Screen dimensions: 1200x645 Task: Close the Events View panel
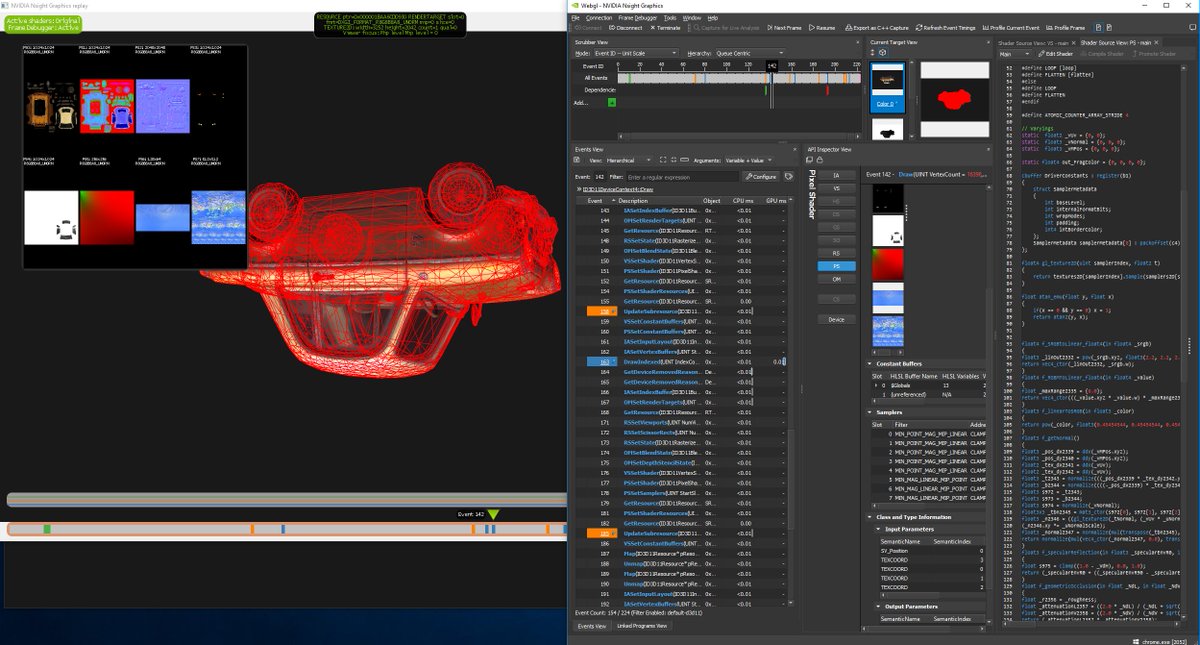(x=797, y=149)
